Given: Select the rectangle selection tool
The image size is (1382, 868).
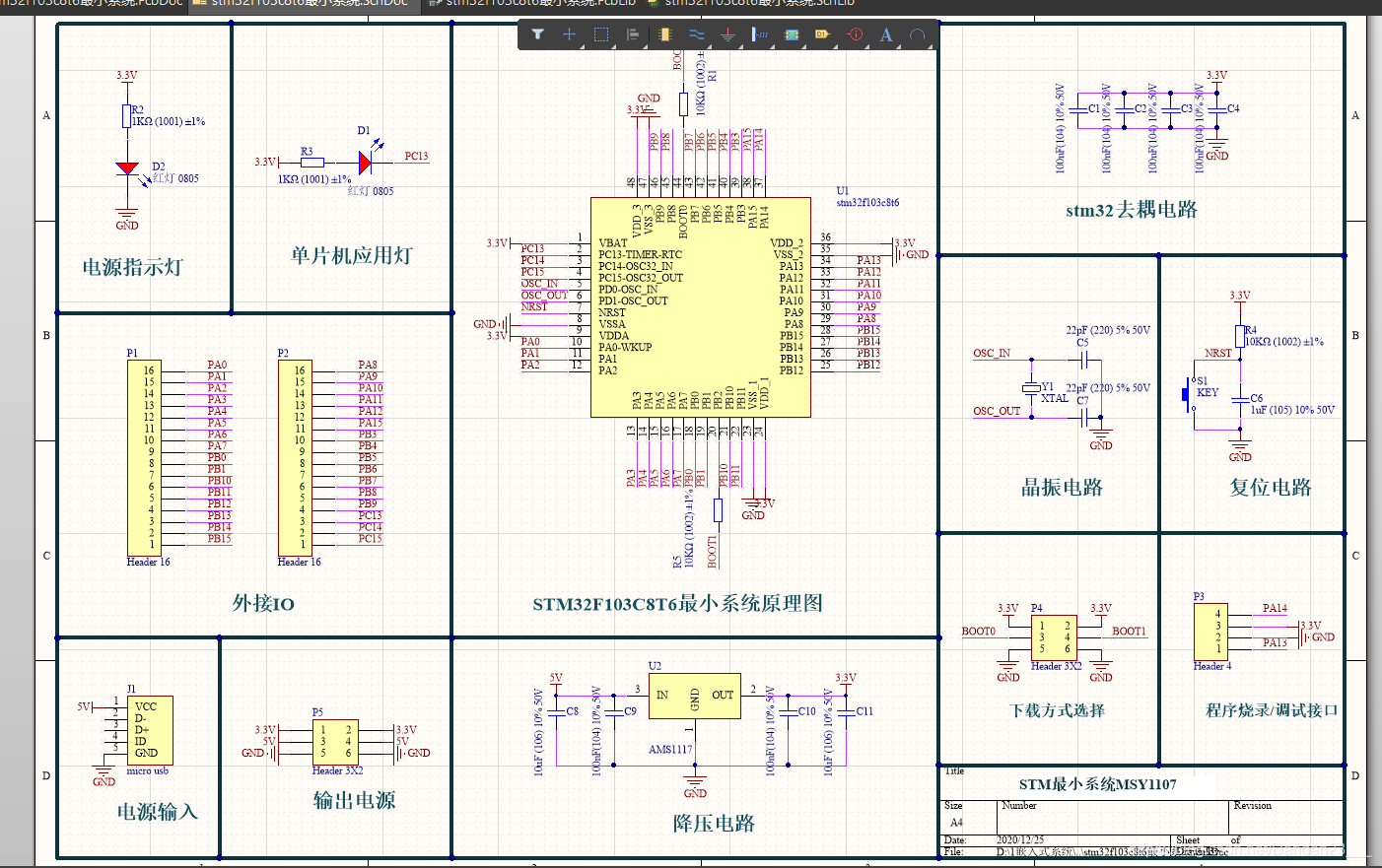Looking at the screenshot, I should 601,34.
